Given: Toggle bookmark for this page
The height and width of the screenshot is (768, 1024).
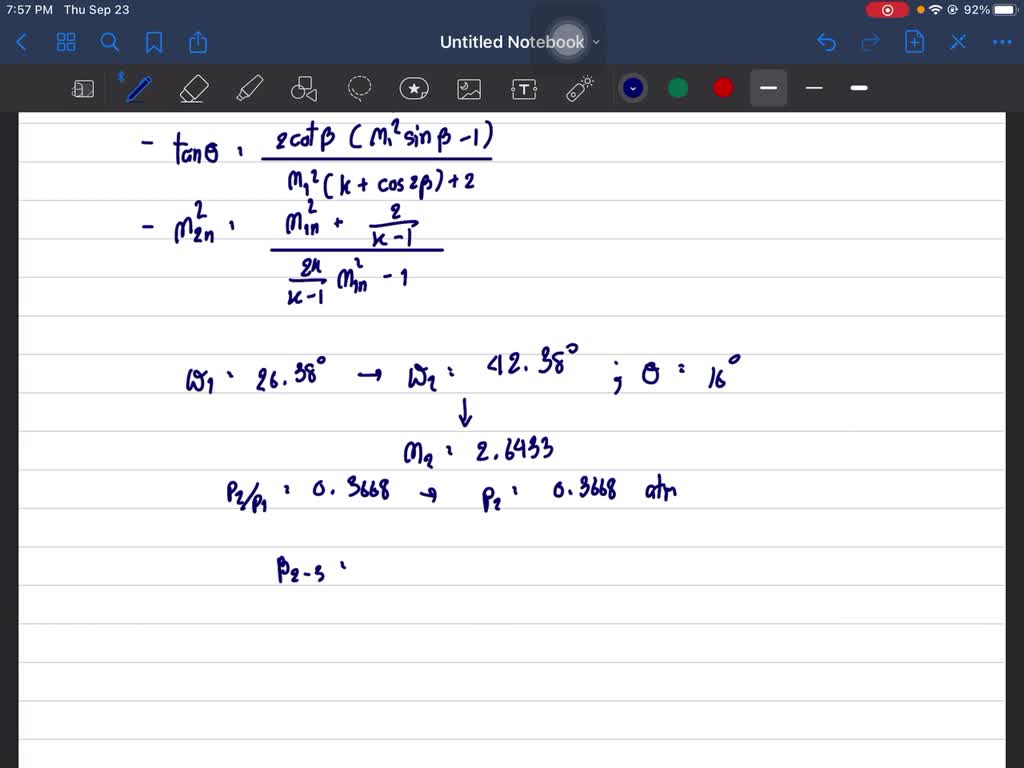Looking at the screenshot, I should point(154,42).
